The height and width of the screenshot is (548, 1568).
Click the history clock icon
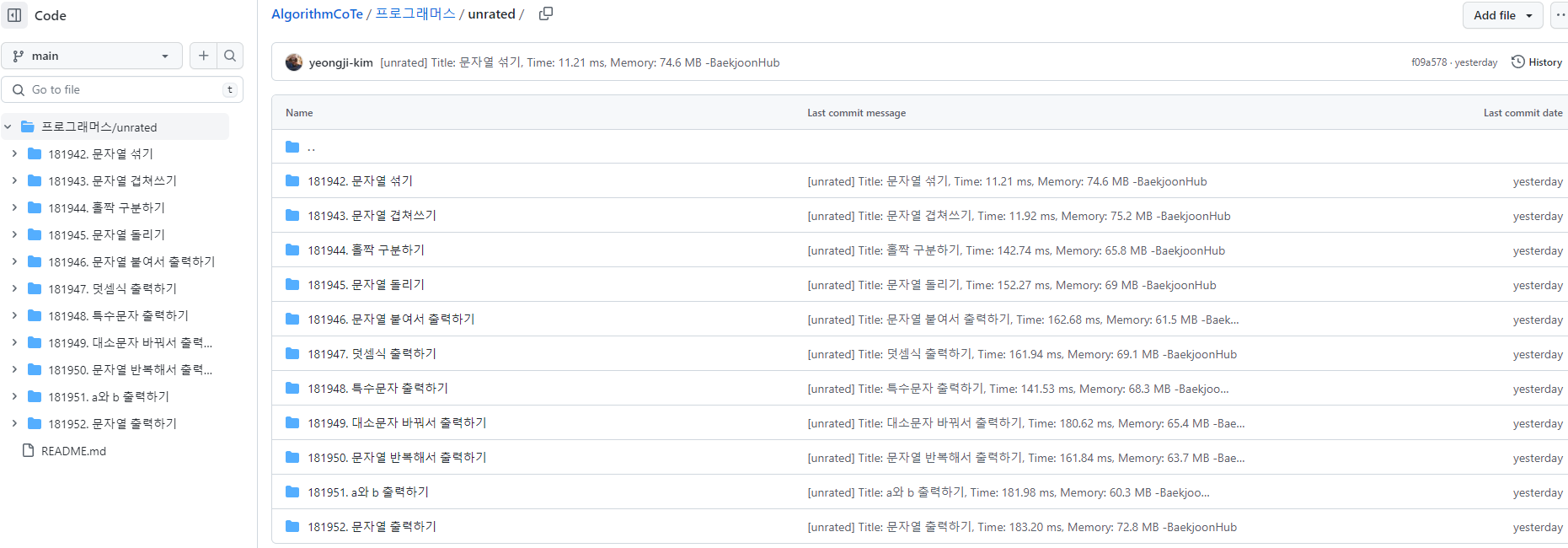pos(1518,62)
